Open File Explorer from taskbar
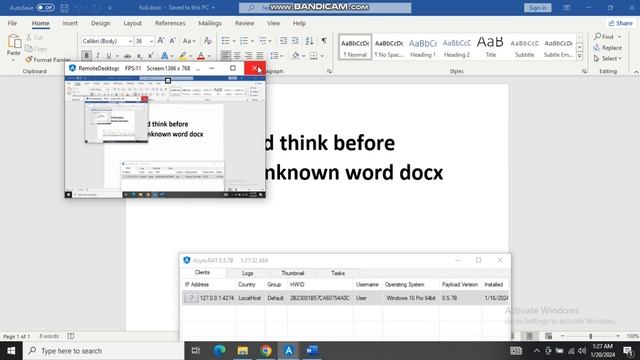The height and width of the screenshot is (360, 640). 243,351
